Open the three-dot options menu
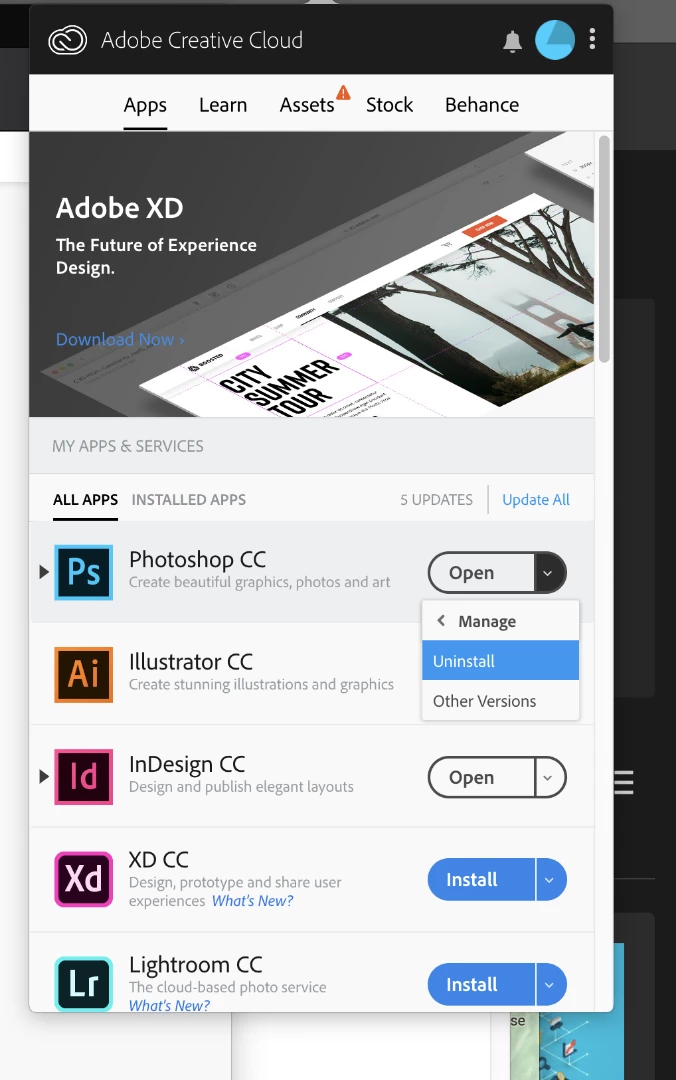 592,39
